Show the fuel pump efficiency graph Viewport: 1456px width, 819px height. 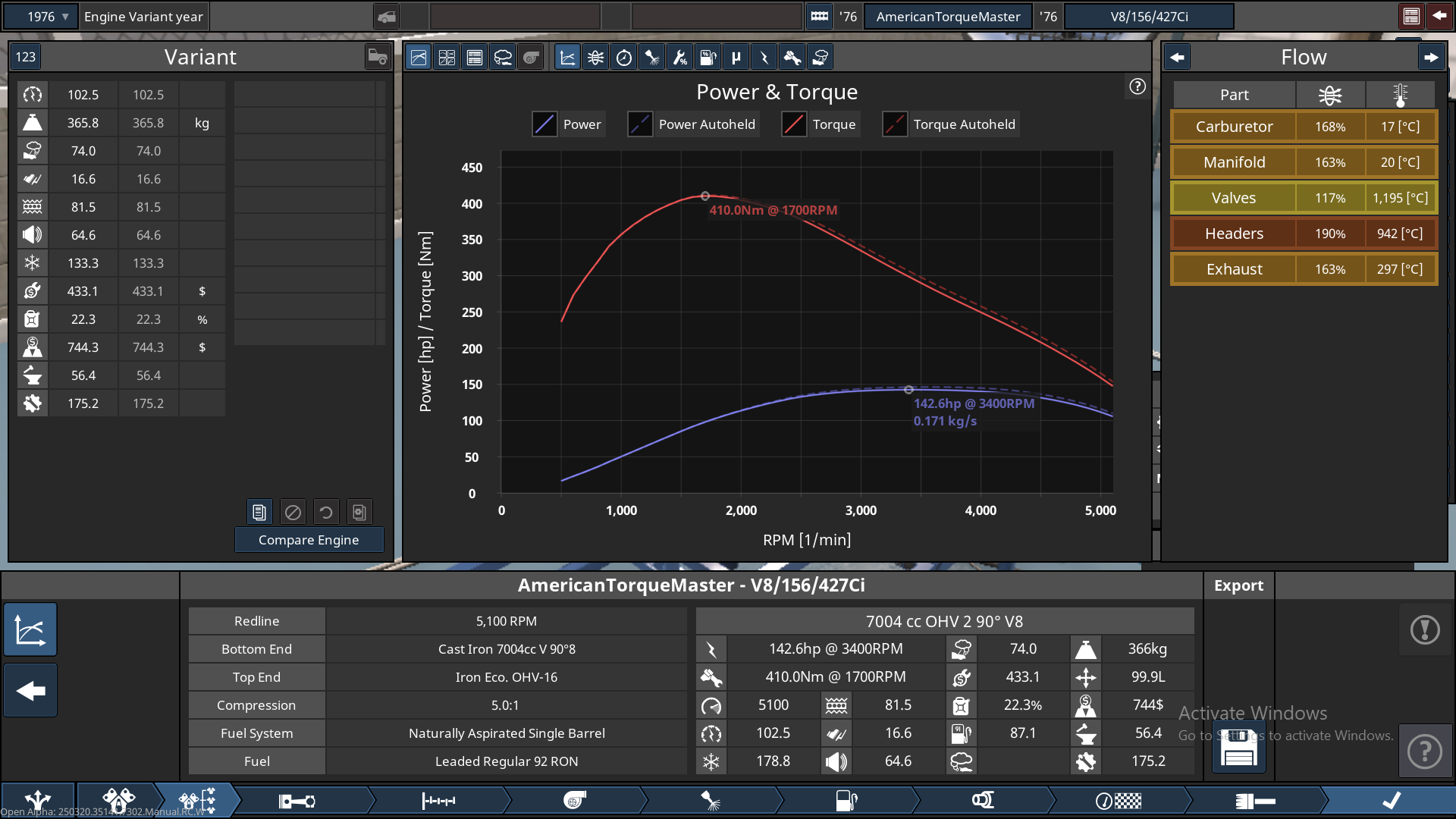(x=708, y=58)
